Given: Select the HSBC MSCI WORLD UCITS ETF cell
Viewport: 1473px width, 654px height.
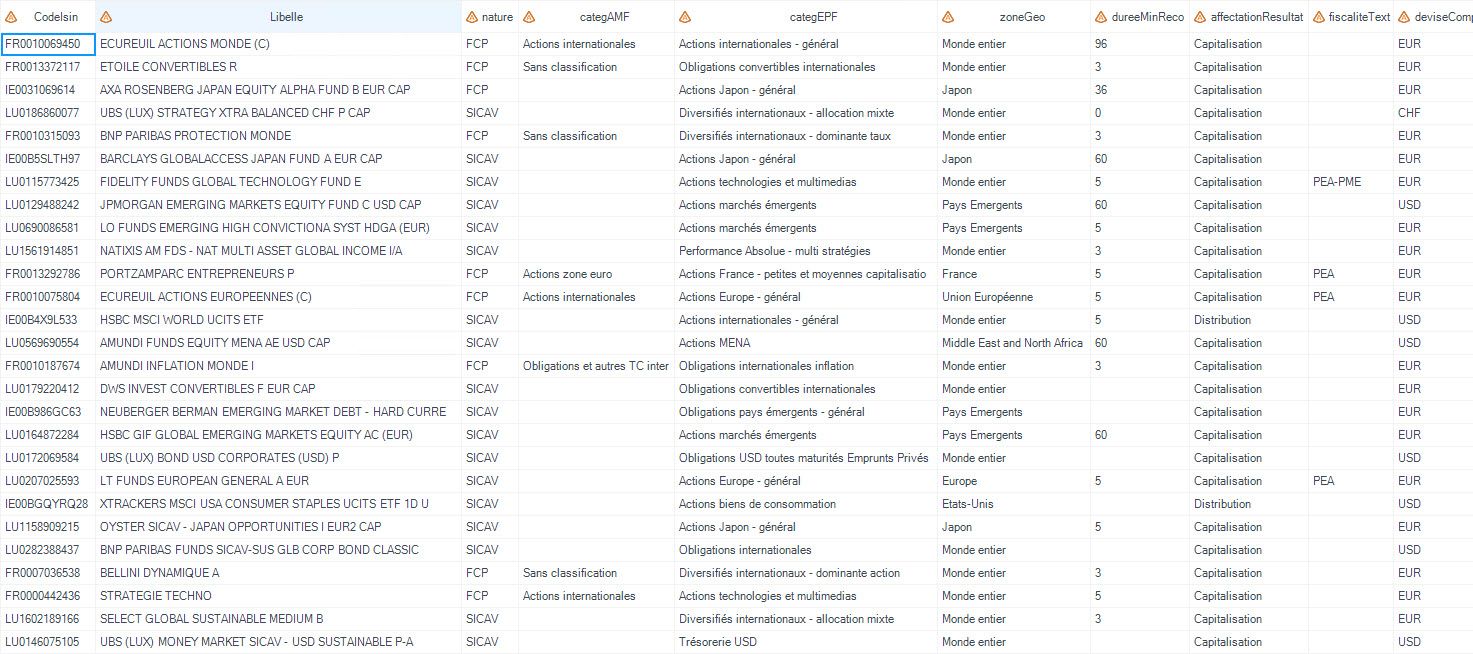Looking at the screenshot, I should 279,320.
